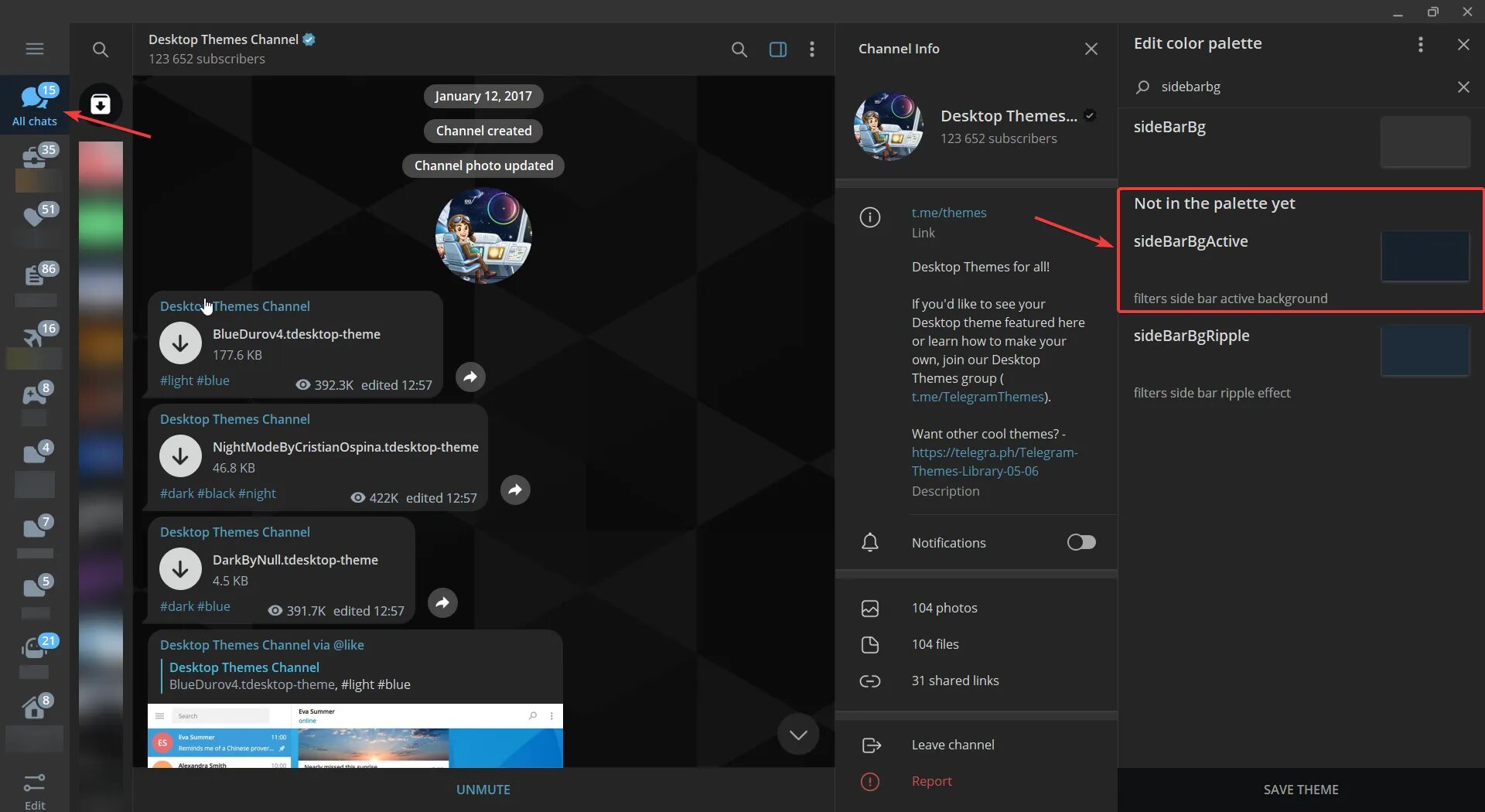Pick the sideBarBg color swatch
Screen dimensions: 1485x812
click(x=1425, y=142)
